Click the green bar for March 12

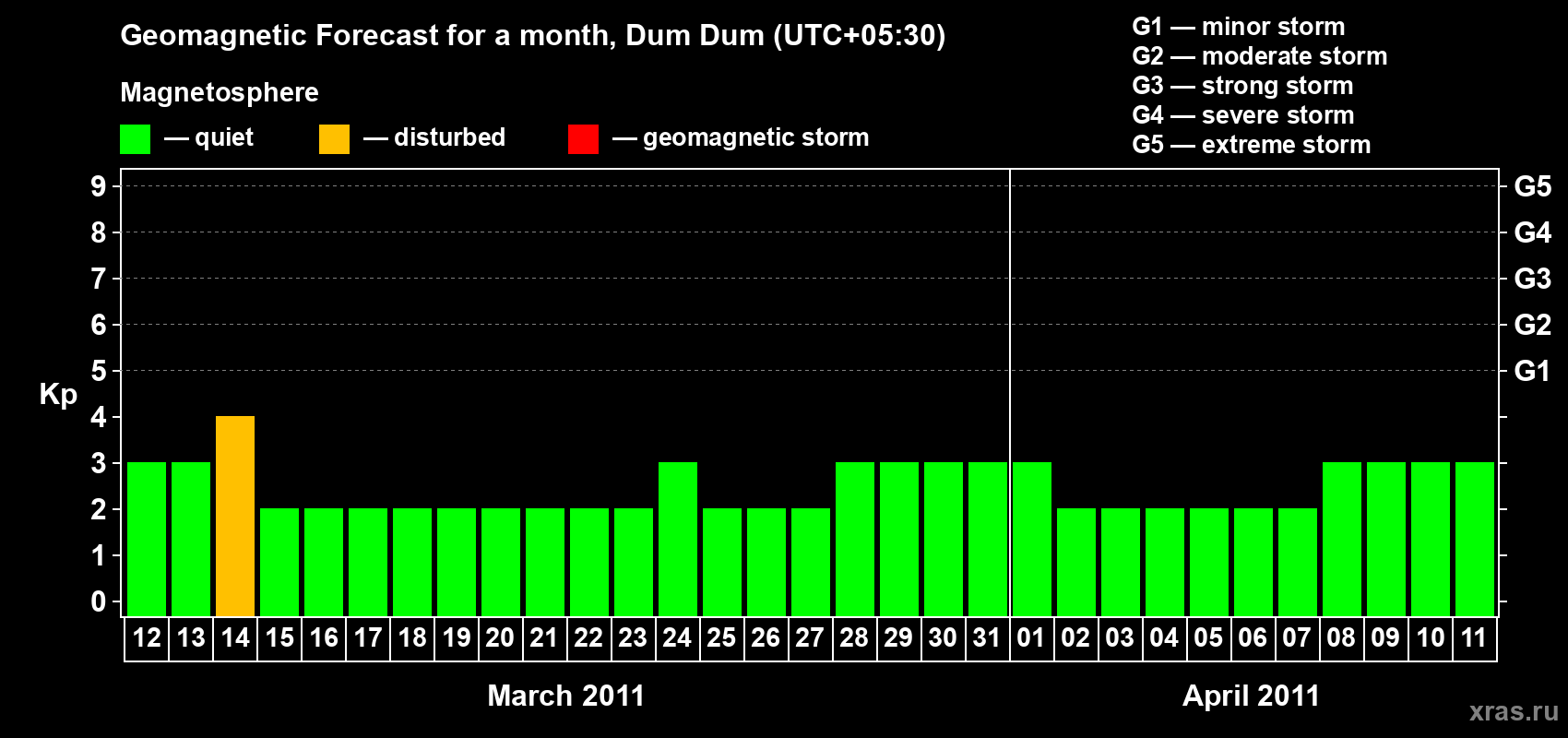[147, 539]
